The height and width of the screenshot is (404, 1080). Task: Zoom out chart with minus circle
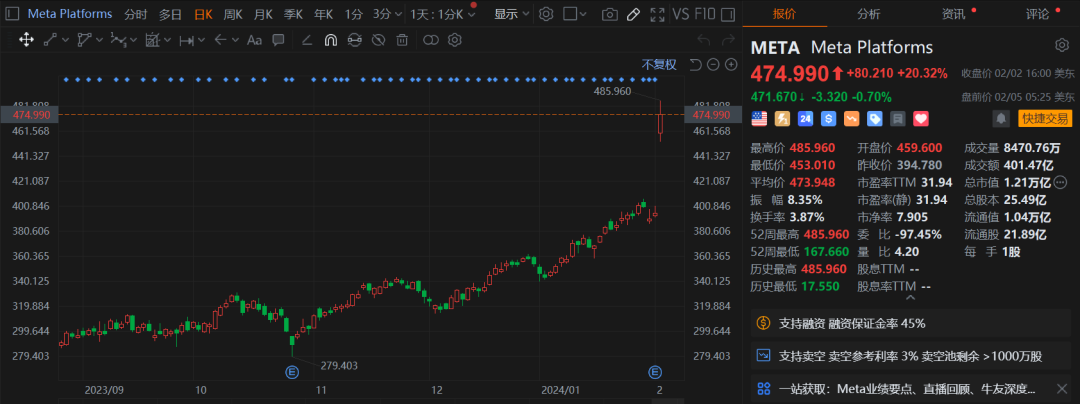[714, 65]
